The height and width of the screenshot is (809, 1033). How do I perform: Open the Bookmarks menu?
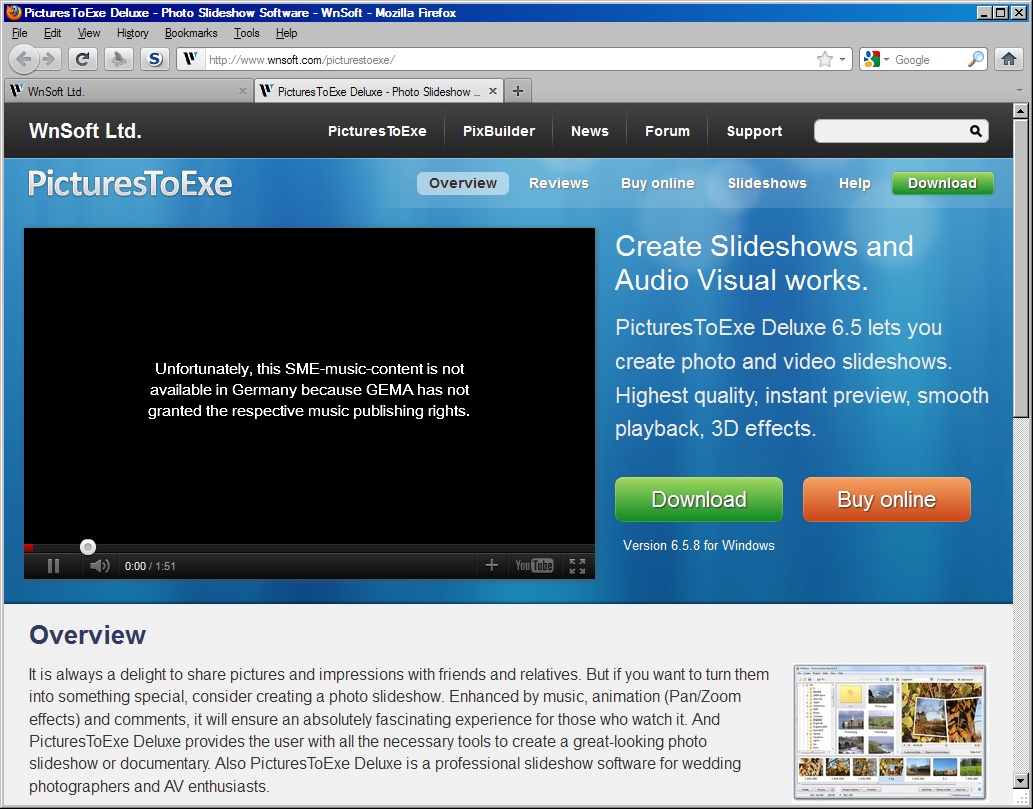pos(191,33)
